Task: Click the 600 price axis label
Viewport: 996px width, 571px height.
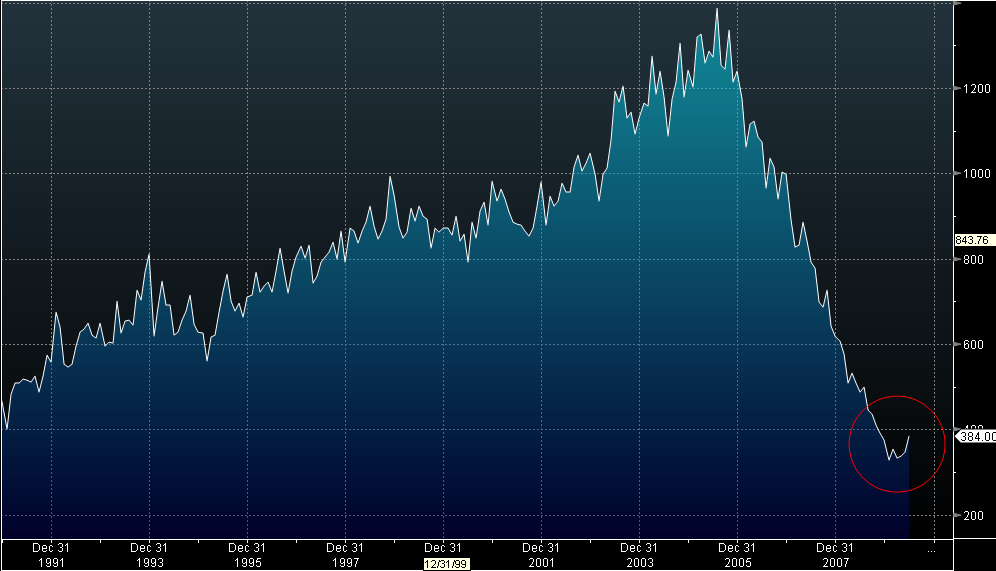Action: coord(972,345)
